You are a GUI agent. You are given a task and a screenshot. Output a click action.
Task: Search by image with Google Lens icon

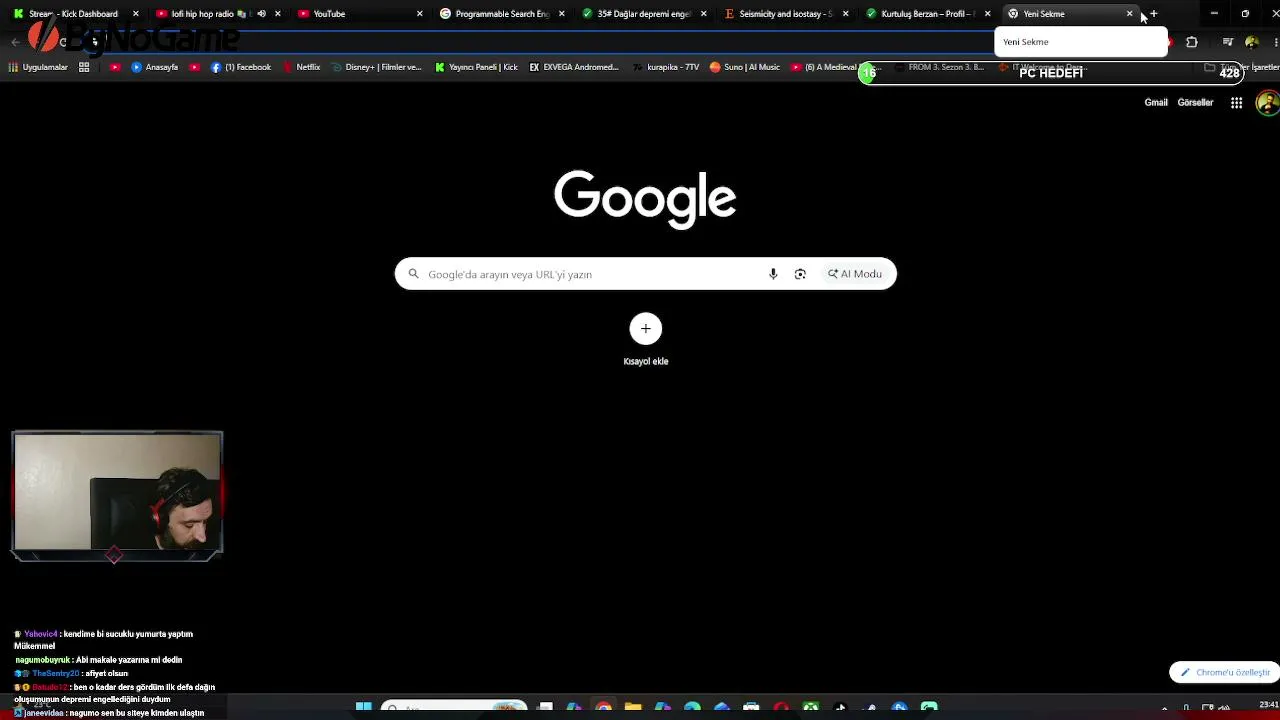(x=800, y=274)
